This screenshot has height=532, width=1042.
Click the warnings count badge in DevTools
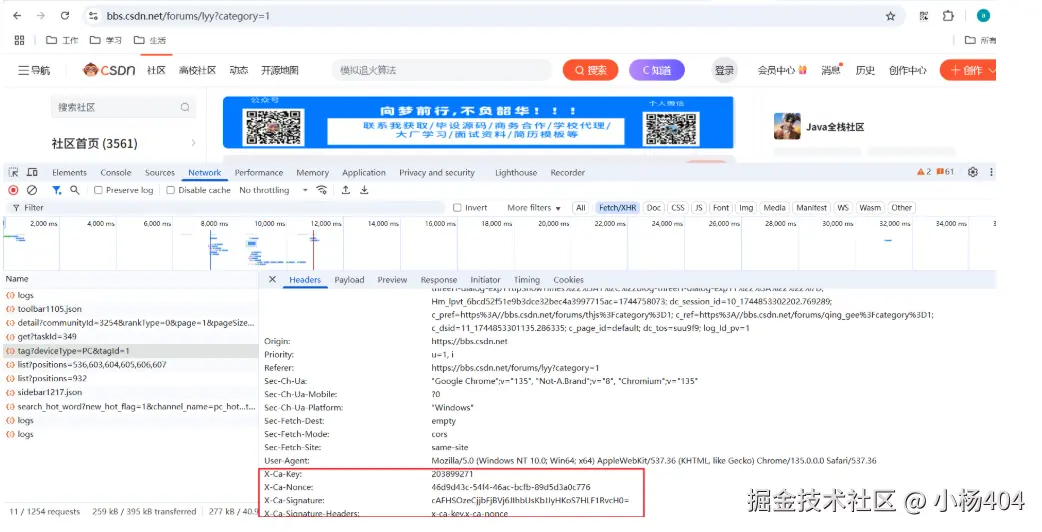[x=924, y=172]
